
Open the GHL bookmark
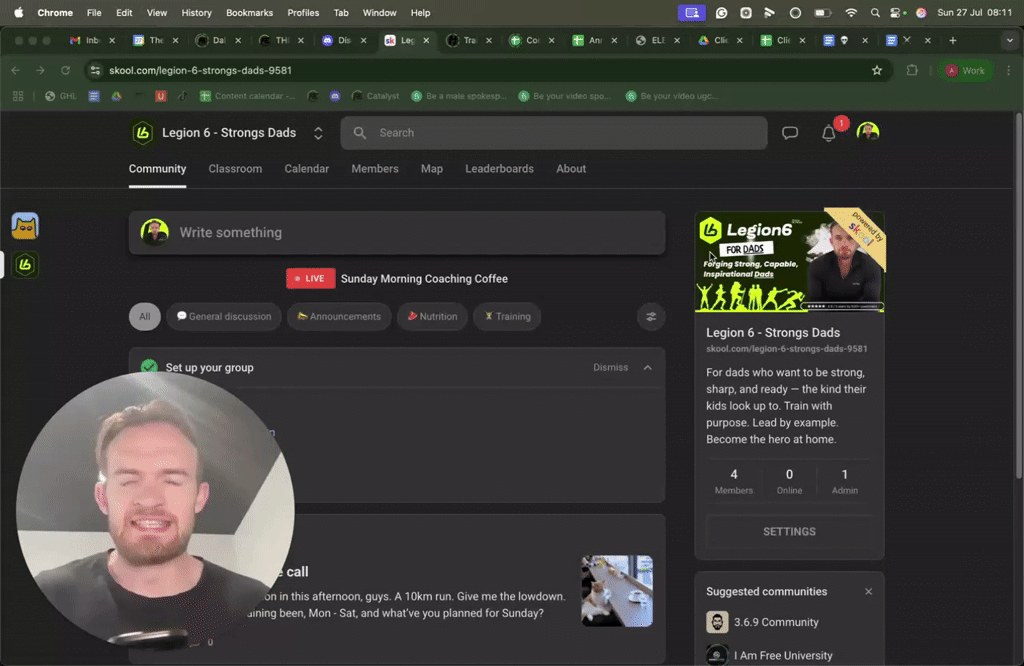[x=61, y=96]
